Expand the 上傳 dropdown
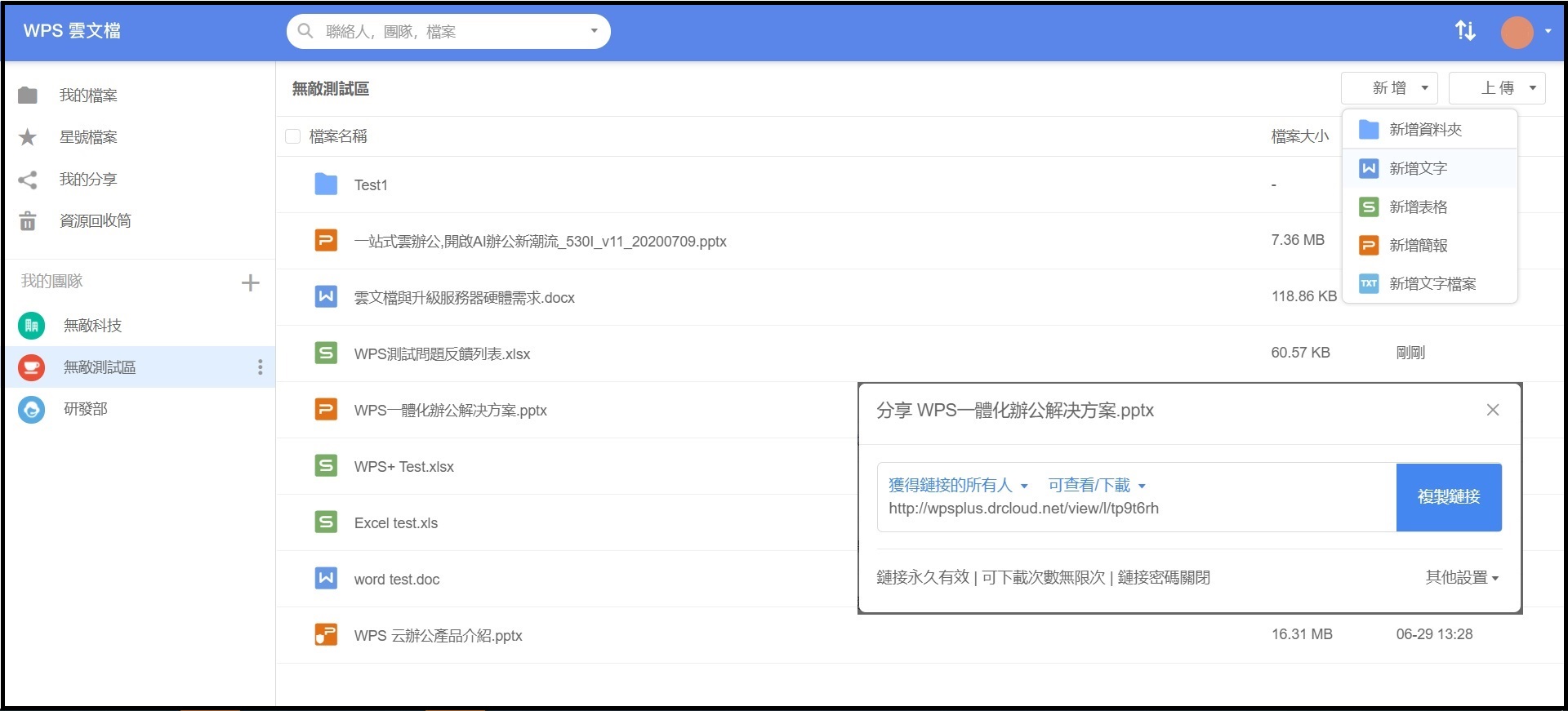The width and height of the screenshot is (1568, 711). [1497, 88]
